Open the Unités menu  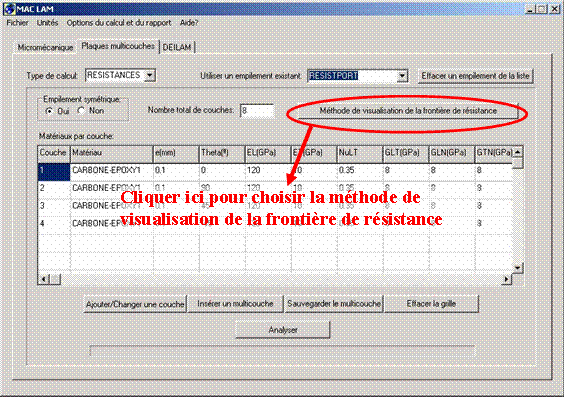pyautogui.click(x=47, y=23)
